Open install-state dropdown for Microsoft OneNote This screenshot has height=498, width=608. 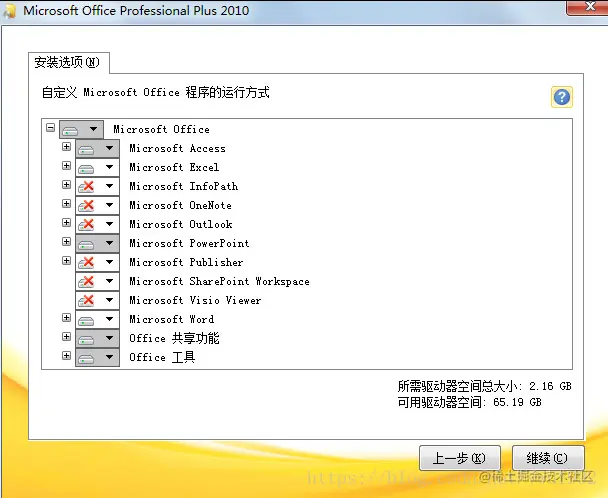97,205
